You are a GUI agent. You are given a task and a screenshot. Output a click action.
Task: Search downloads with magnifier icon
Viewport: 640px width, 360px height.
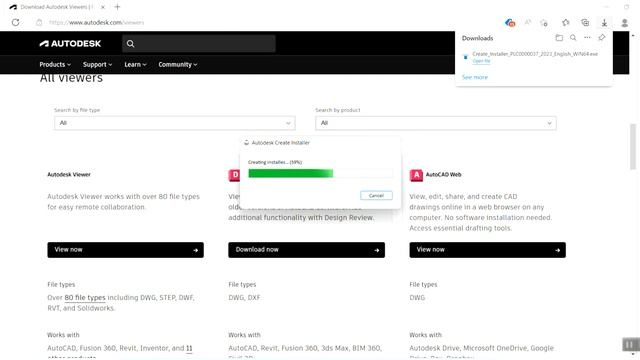click(573, 38)
